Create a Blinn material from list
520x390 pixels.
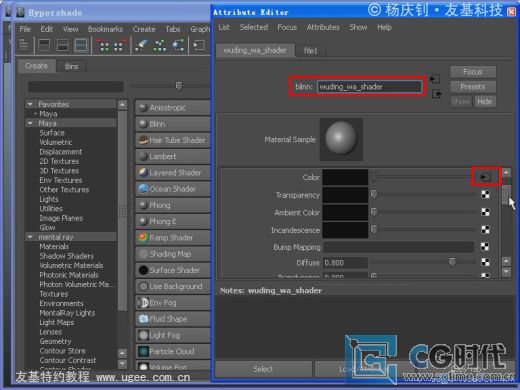point(173,124)
